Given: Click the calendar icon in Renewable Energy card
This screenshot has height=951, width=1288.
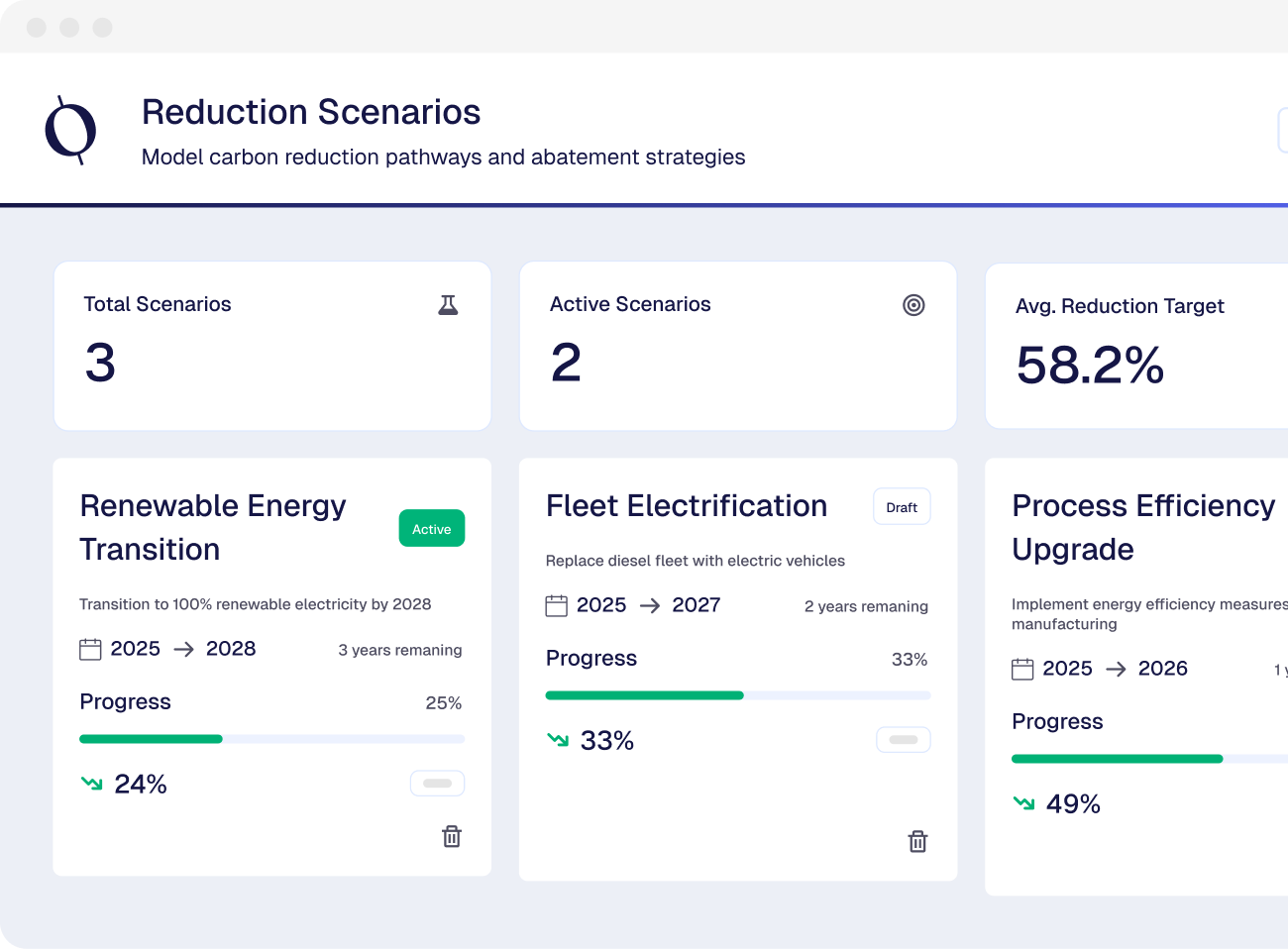Looking at the screenshot, I should pos(90,649).
